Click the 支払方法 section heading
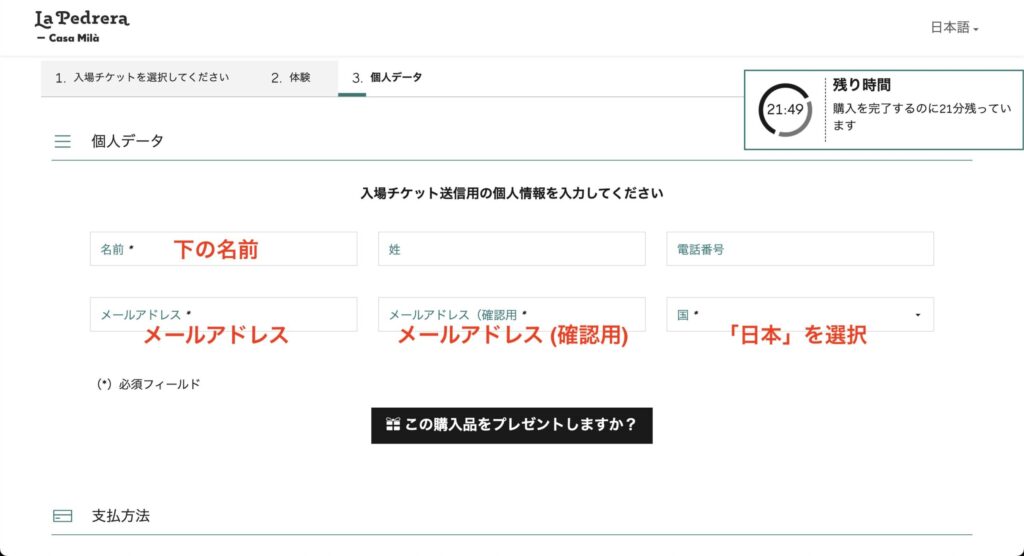The image size is (1024, 556). tap(121, 516)
